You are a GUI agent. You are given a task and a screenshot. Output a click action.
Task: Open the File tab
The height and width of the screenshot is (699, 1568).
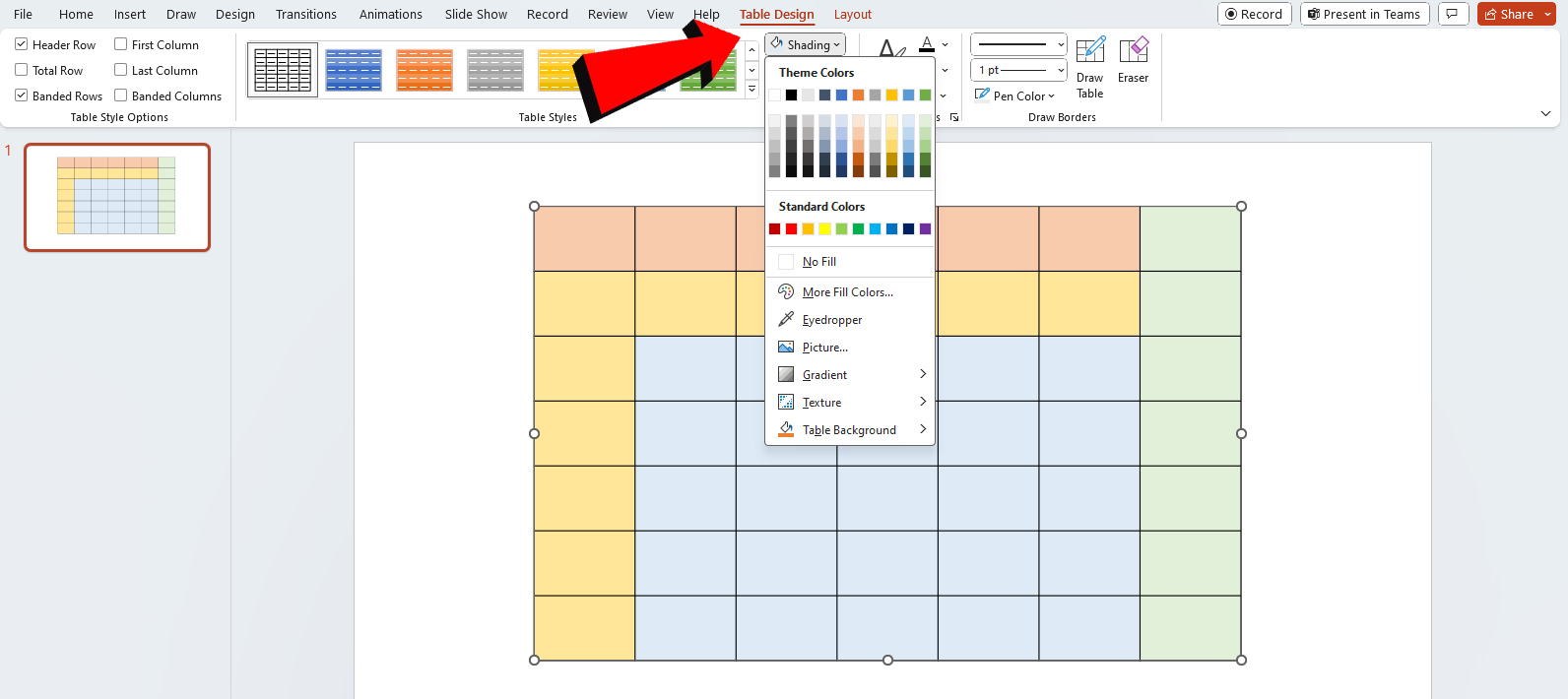(x=23, y=14)
